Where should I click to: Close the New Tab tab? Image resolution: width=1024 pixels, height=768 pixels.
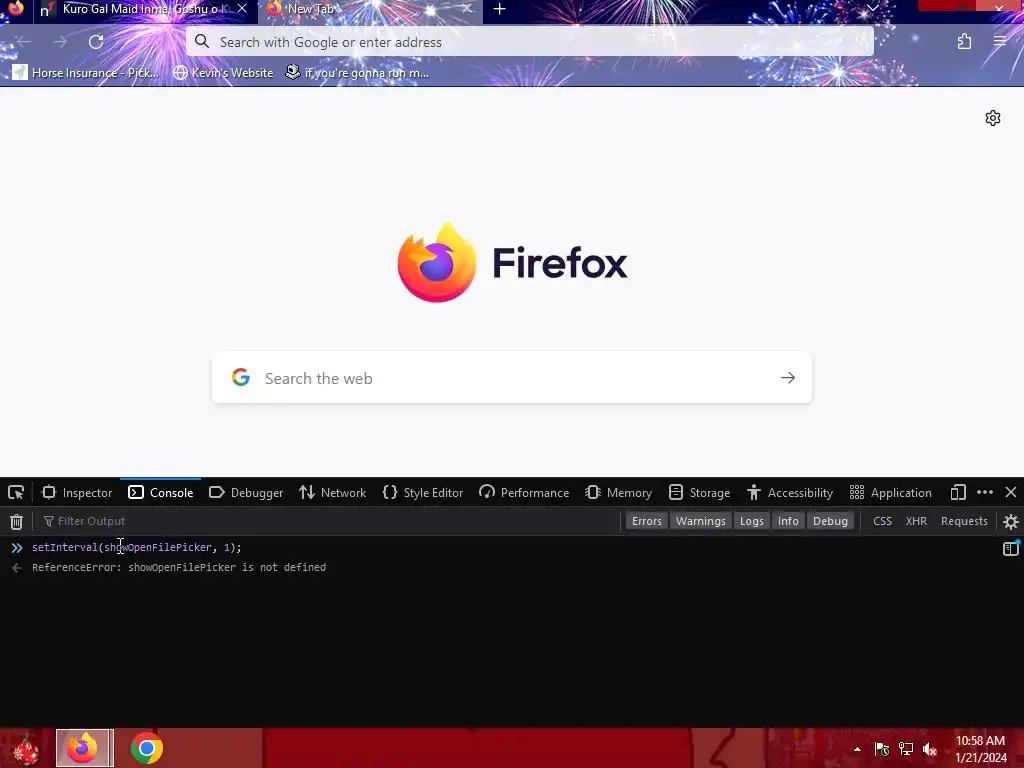click(467, 8)
